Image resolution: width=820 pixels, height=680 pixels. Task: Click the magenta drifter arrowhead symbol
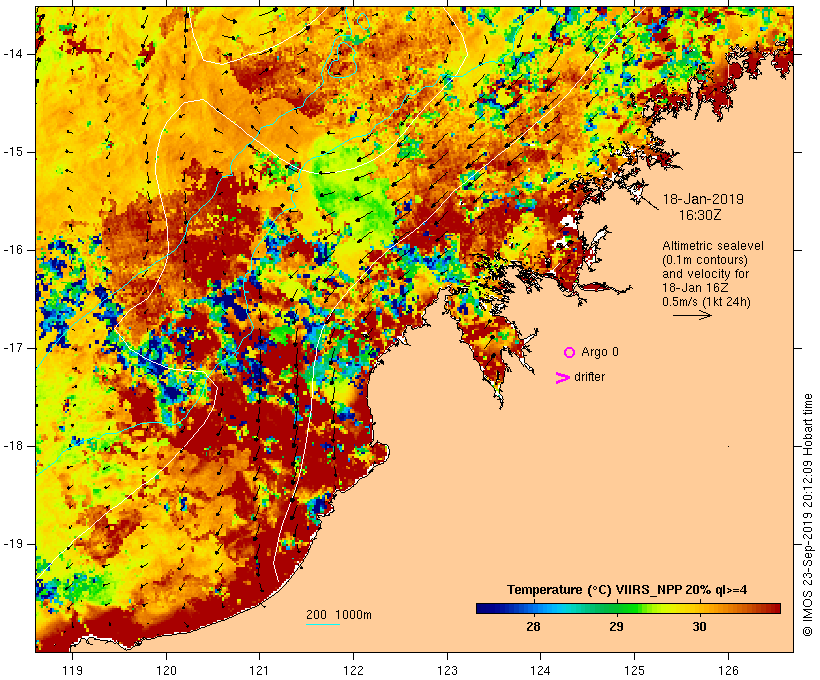pyautogui.click(x=563, y=378)
